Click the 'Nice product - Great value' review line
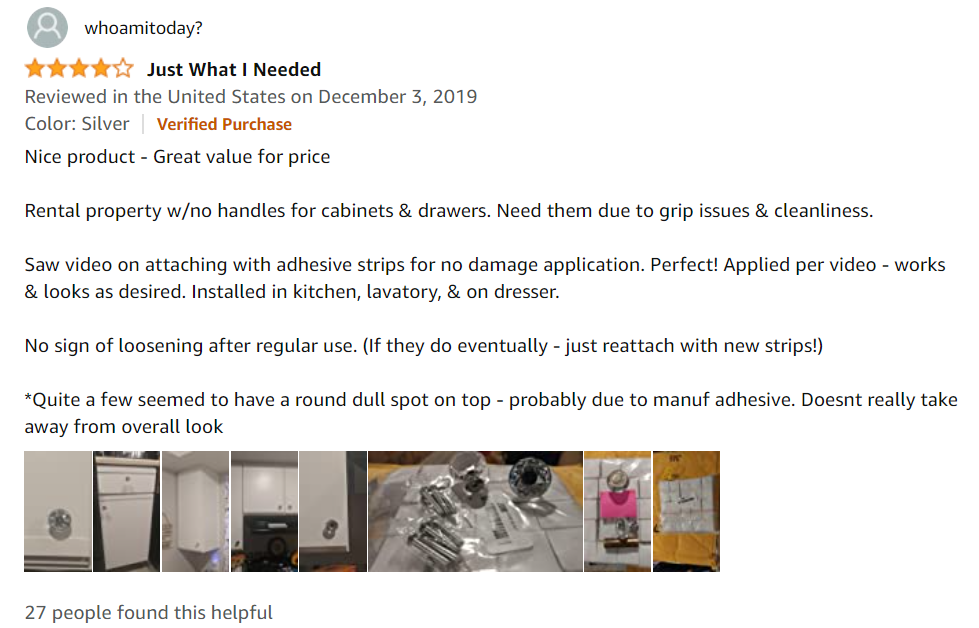Screen dimensions: 979x628 (177, 157)
